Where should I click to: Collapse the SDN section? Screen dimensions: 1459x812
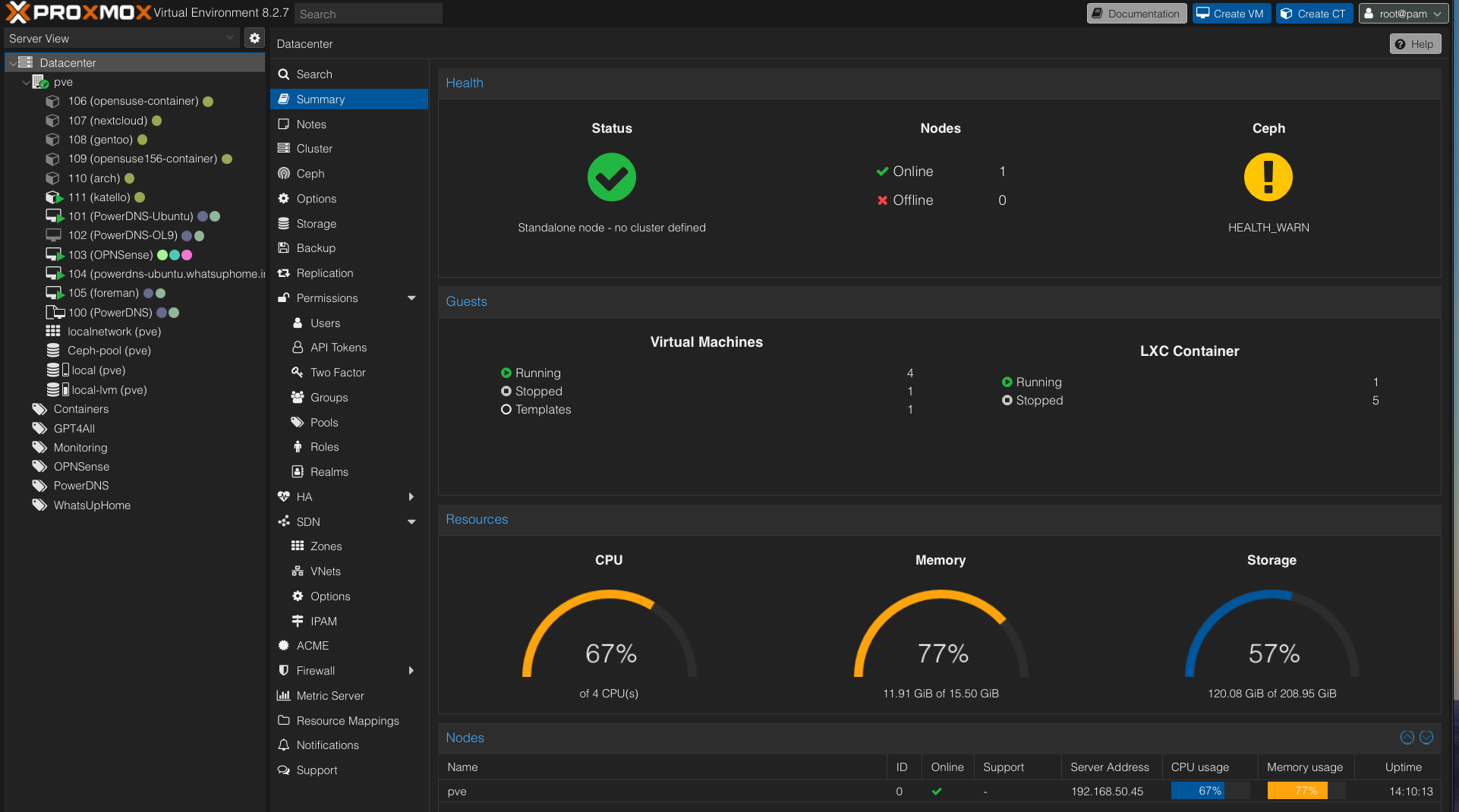[411, 521]
